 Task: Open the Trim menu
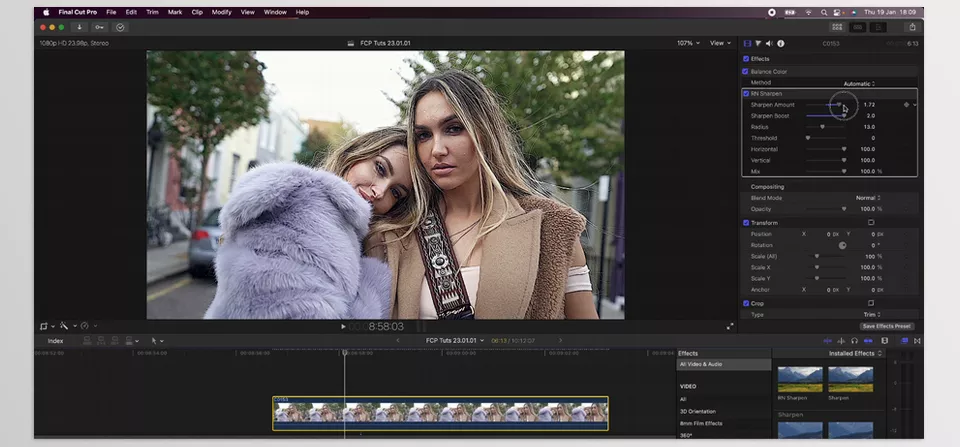(152, 12)
